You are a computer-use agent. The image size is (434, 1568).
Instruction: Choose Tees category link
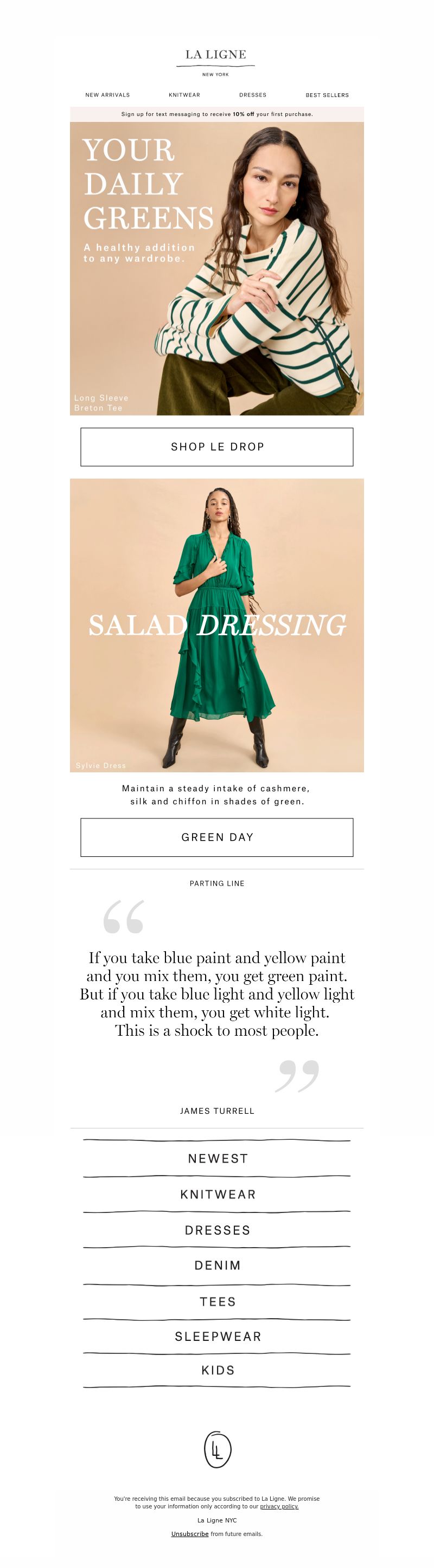tap(218, 1302)
